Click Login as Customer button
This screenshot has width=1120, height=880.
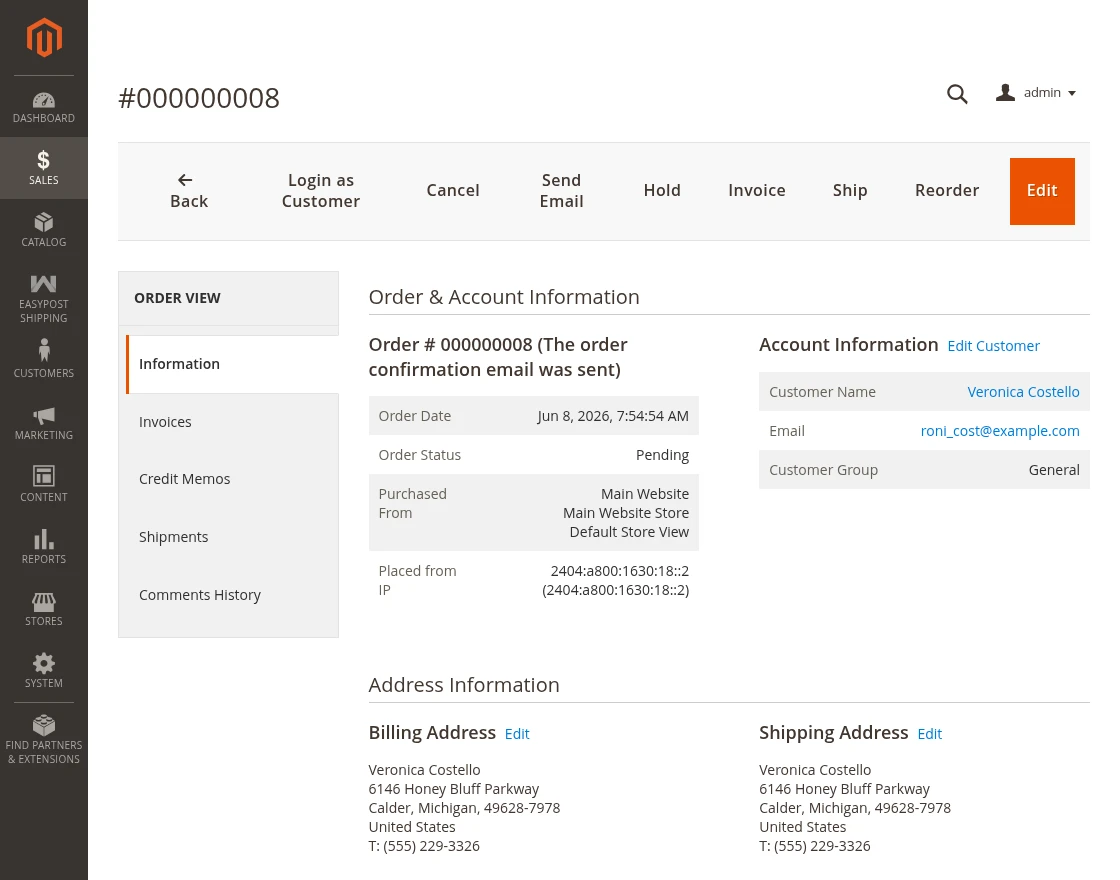pyautogui.click(x=321, y=191)
